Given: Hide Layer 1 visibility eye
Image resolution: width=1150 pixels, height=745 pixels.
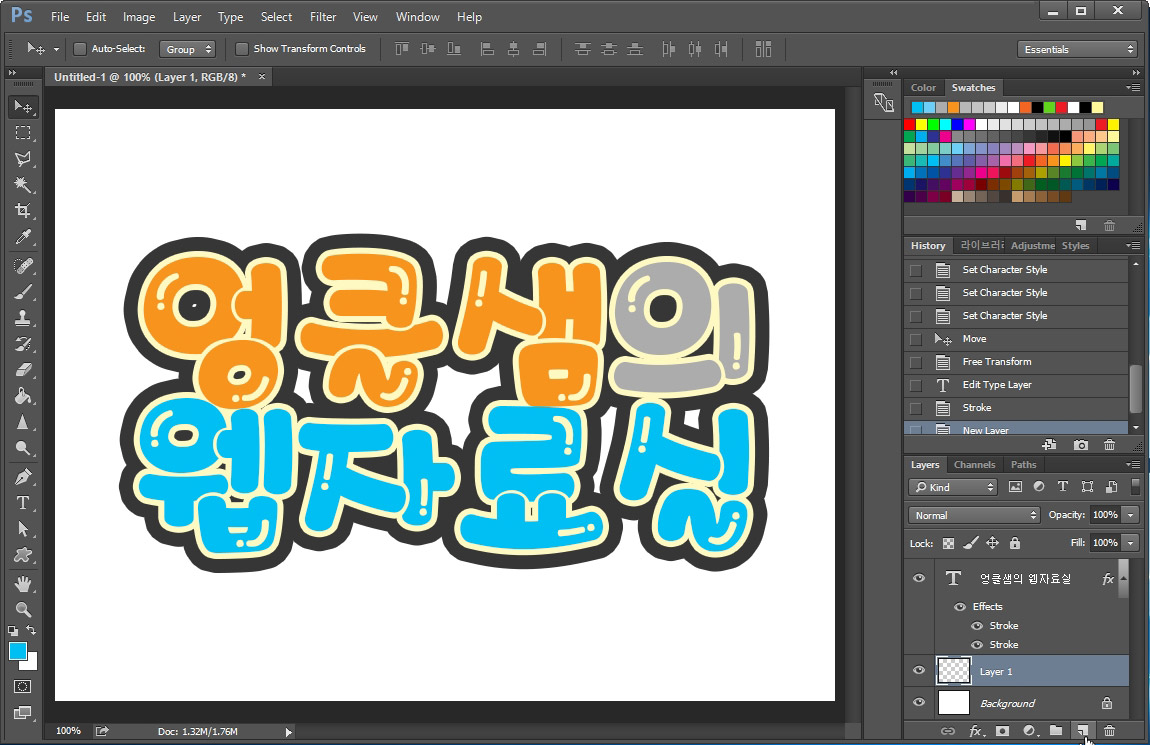Looking at the screenshot, I should point(919,671).
